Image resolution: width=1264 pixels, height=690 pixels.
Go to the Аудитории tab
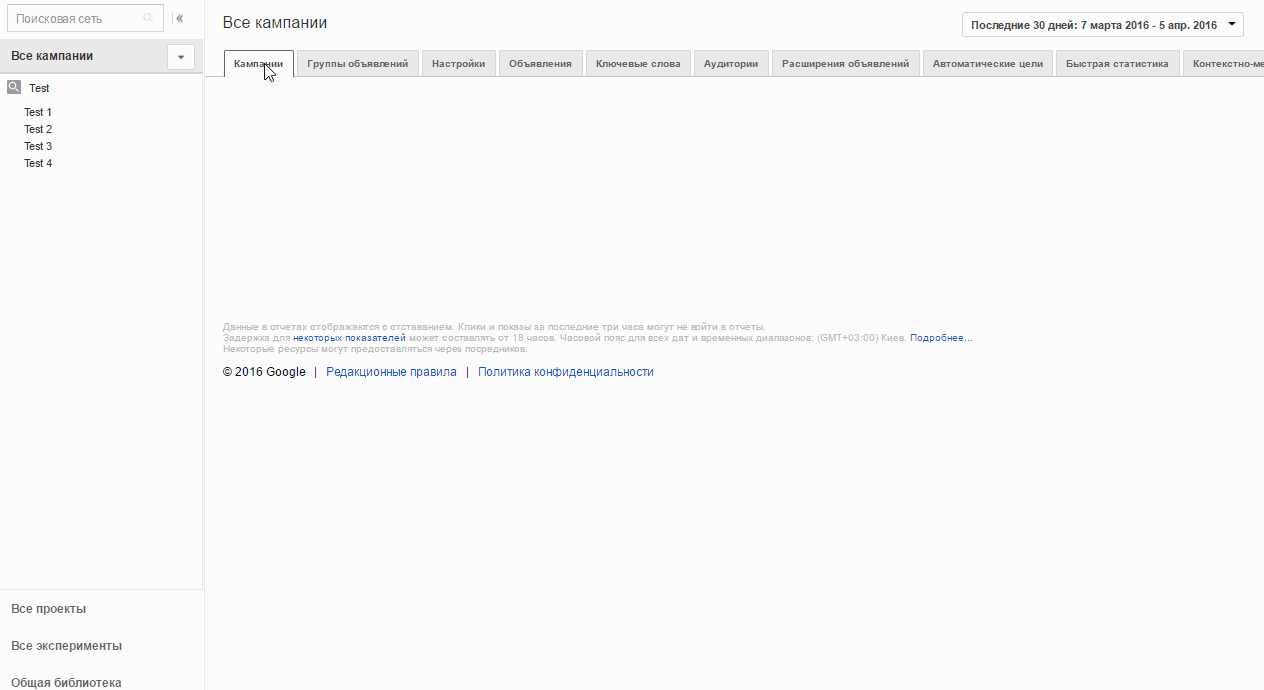[x=731, y=64]
